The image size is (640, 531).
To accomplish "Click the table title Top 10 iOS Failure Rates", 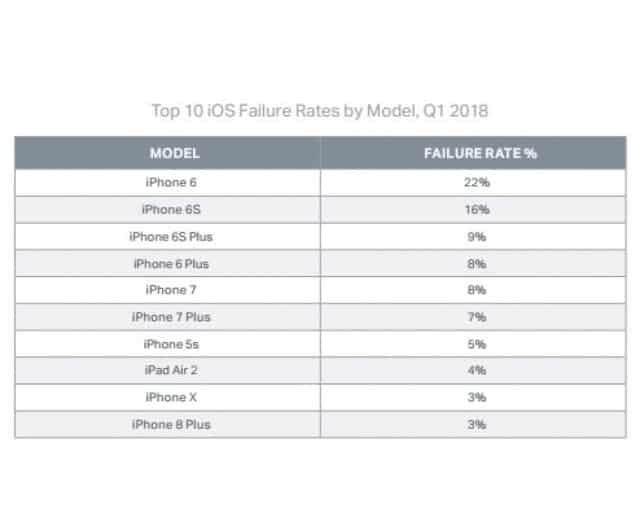I will pos(320,111).
